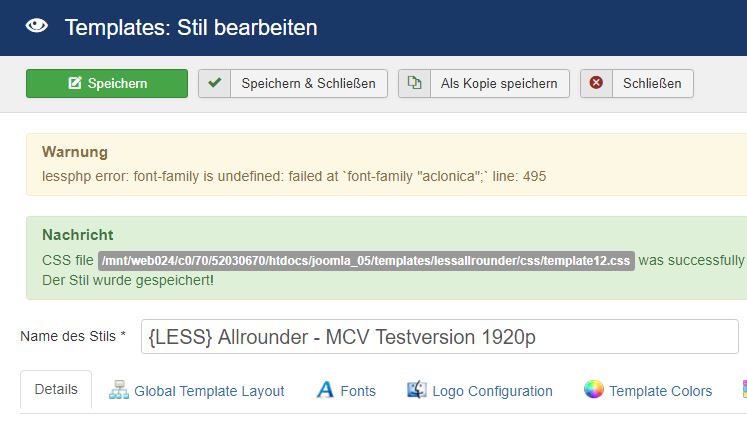Screen dimensions: 747x435
Task: Save the style with Speichern button
Action: (107, 83)
